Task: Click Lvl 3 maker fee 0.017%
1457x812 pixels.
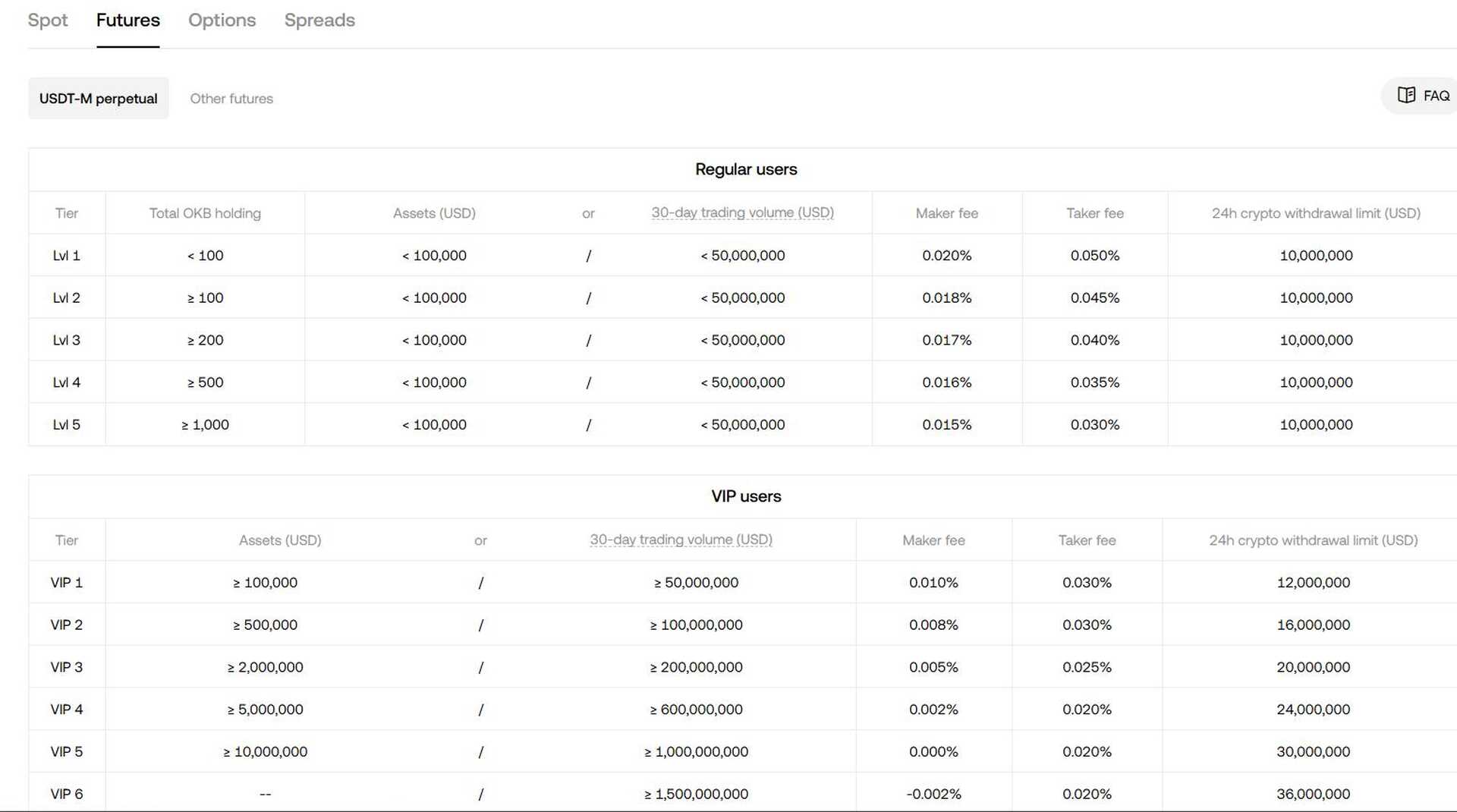Action: pyautogui.click(x=946, y=340)
